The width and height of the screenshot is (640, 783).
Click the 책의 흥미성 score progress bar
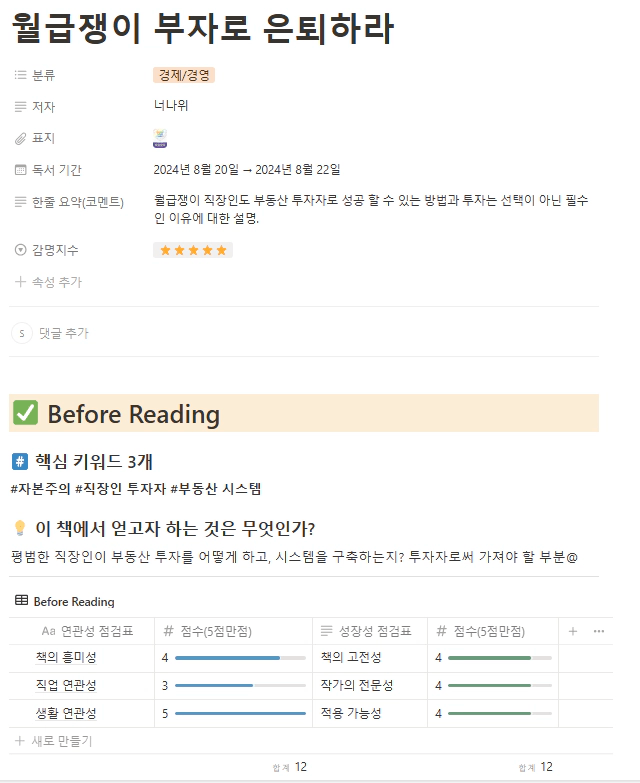[240, 658]
